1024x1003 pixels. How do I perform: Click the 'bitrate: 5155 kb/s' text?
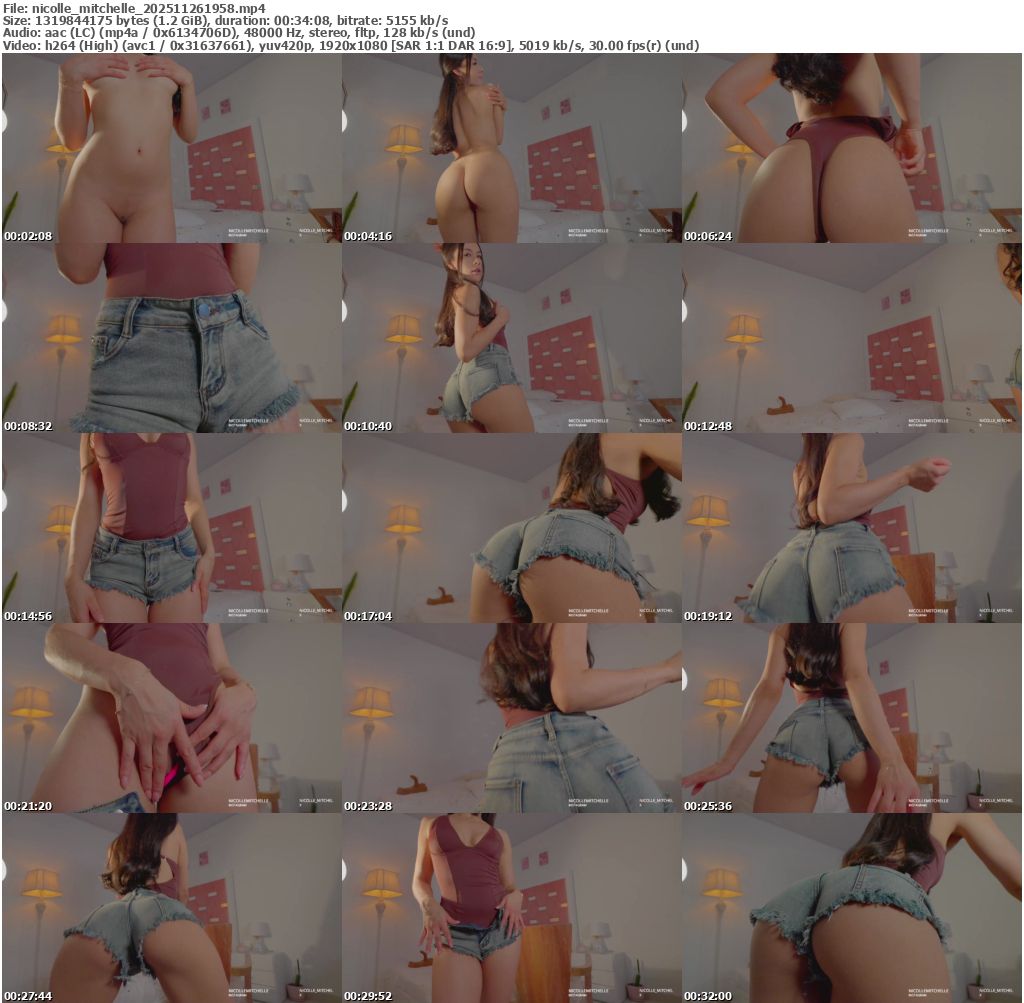coord(392,21)
